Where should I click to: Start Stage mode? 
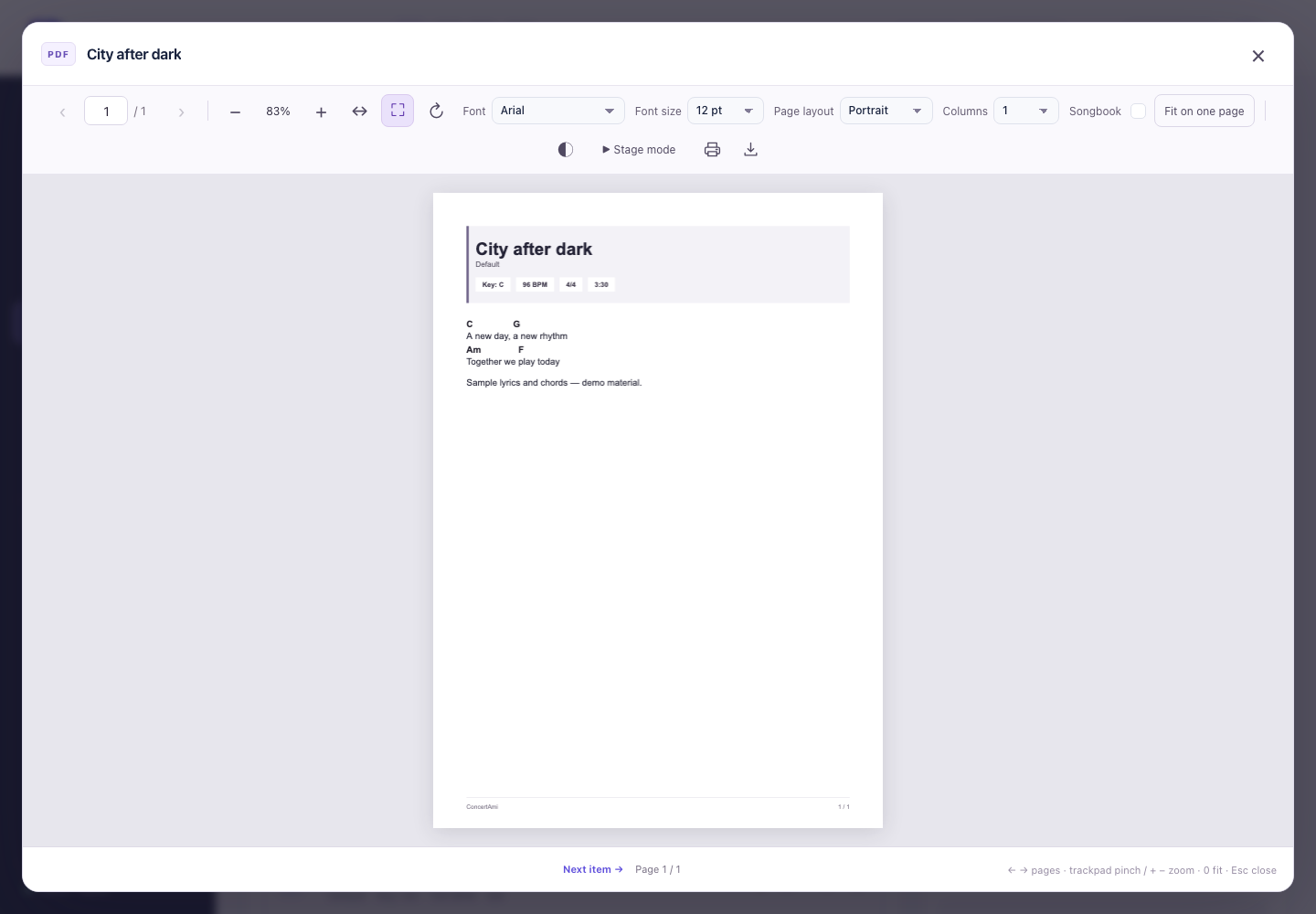point(639,150)
